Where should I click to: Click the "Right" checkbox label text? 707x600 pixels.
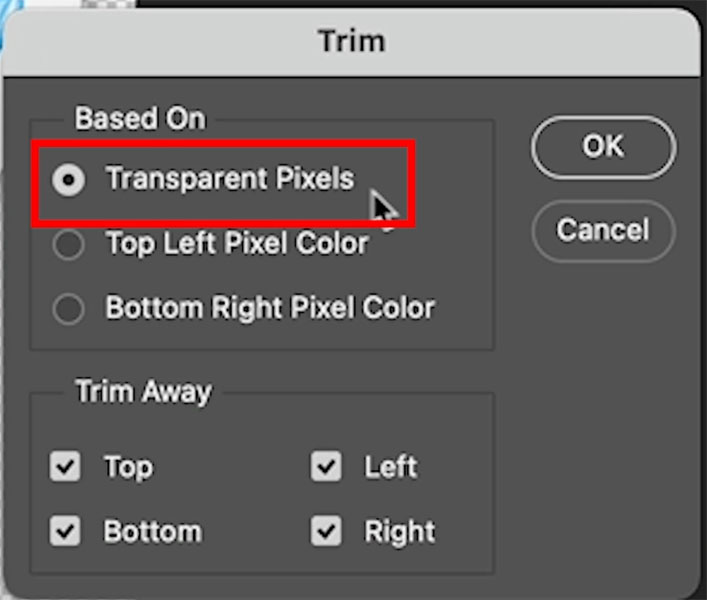pos(400,532)
